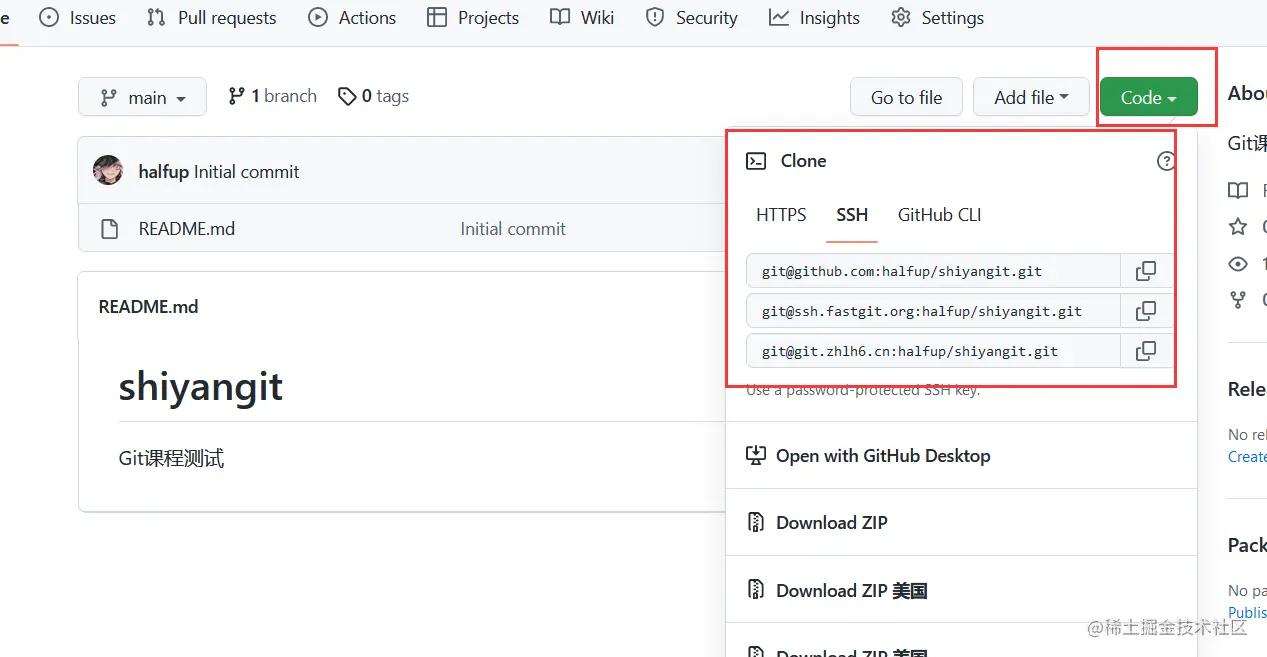Copy the git@github.com SSH URL
This screenshot has height=657, width=1267.
tap(1146, 271)
